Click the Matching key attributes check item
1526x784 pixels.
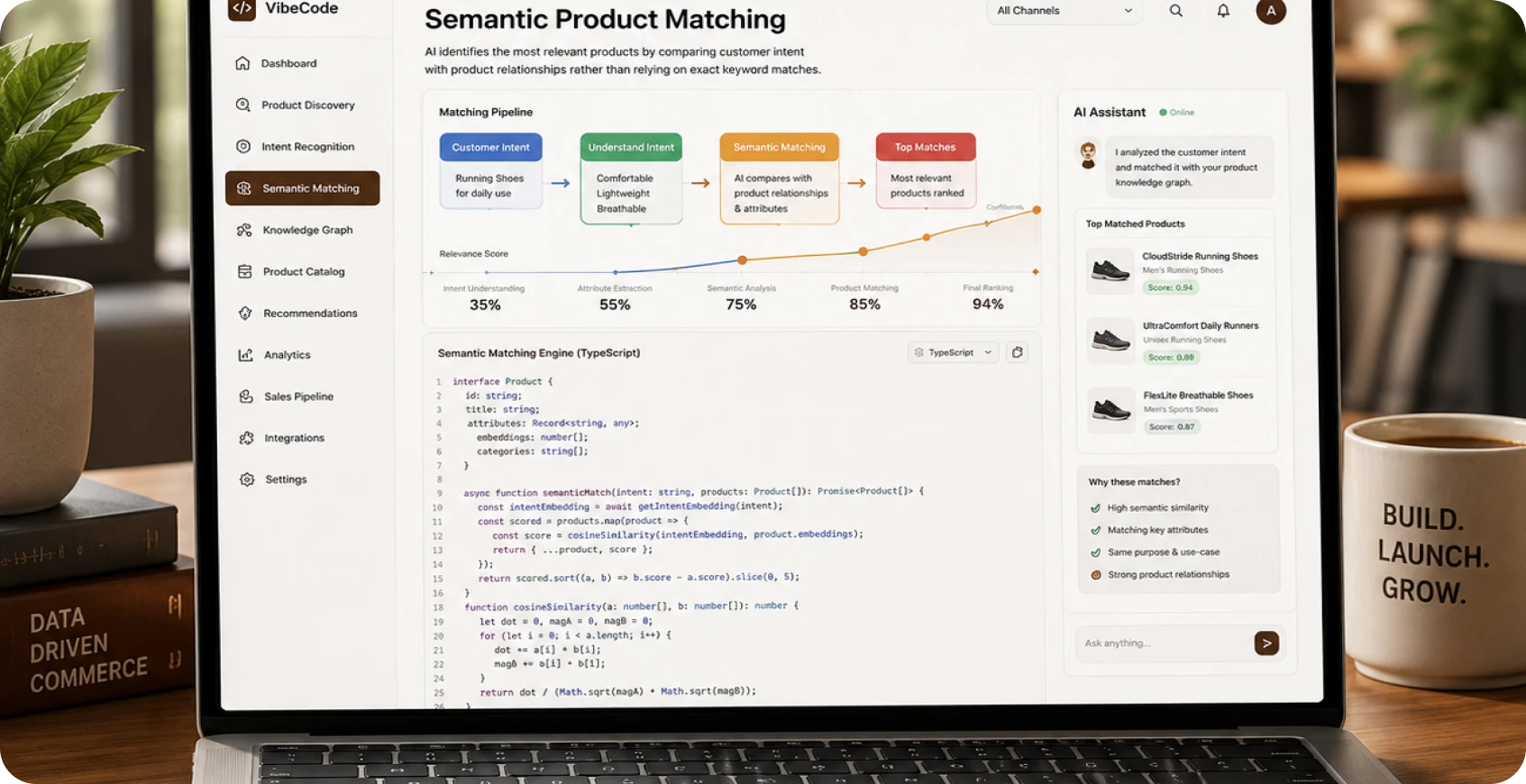coord(1150,530)
